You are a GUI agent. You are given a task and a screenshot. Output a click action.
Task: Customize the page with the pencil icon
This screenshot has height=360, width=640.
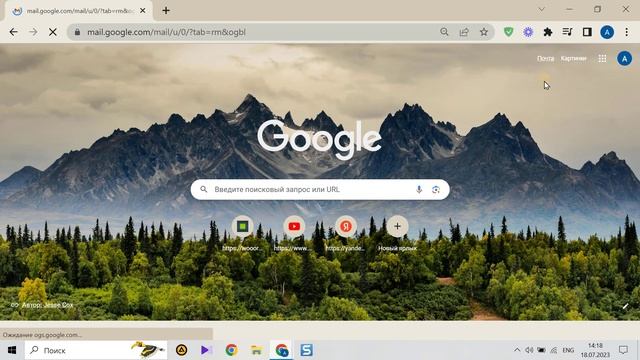(x=625, y=306)
